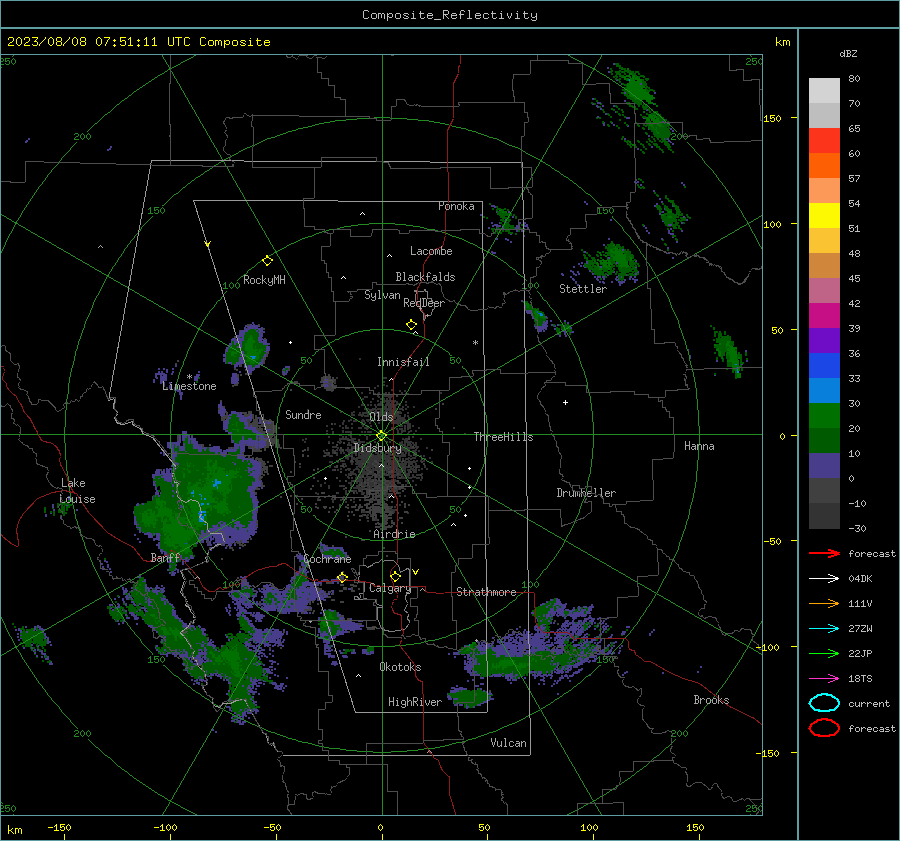
Task: Click the Limestone map label
Action: tap(189, 386)
